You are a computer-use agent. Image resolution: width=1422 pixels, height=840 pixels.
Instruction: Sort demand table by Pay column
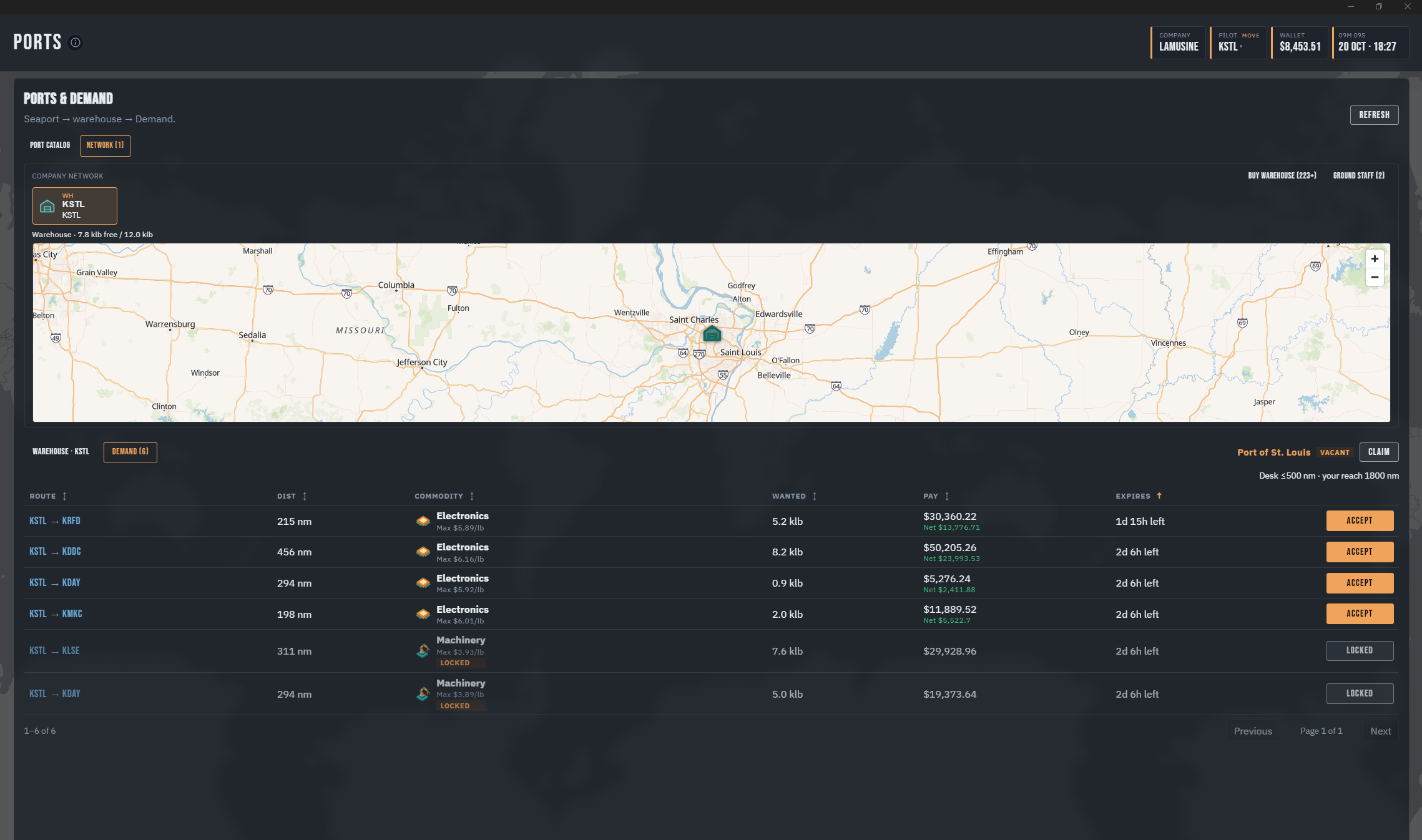tap(936, 496)
